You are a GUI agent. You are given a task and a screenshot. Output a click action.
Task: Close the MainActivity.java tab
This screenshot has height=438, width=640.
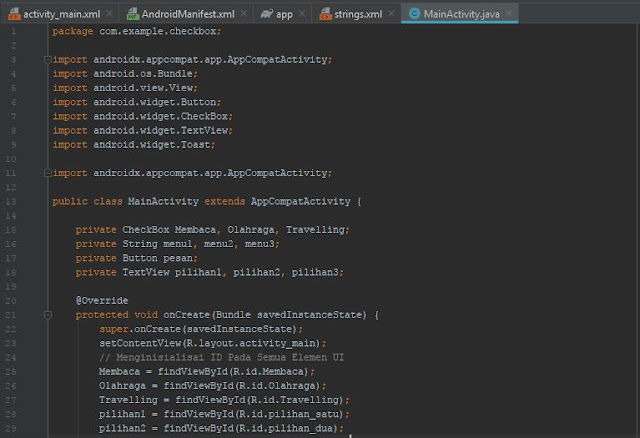(509, 14)
